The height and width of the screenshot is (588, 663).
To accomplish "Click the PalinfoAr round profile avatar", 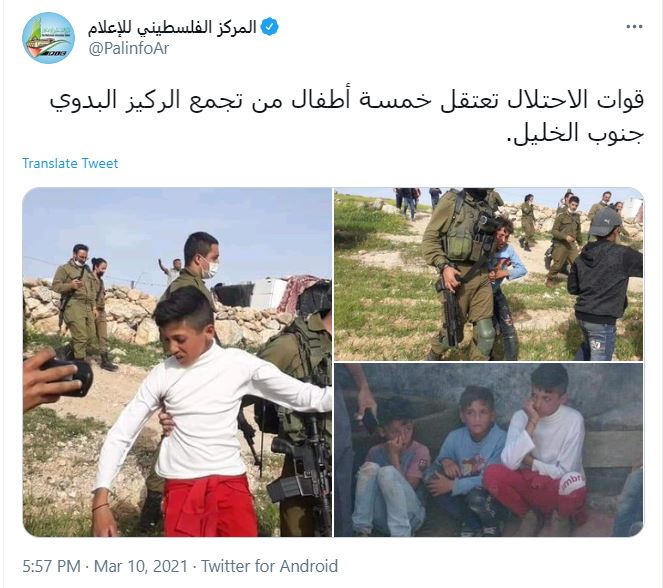I will [x=48, y=38].
